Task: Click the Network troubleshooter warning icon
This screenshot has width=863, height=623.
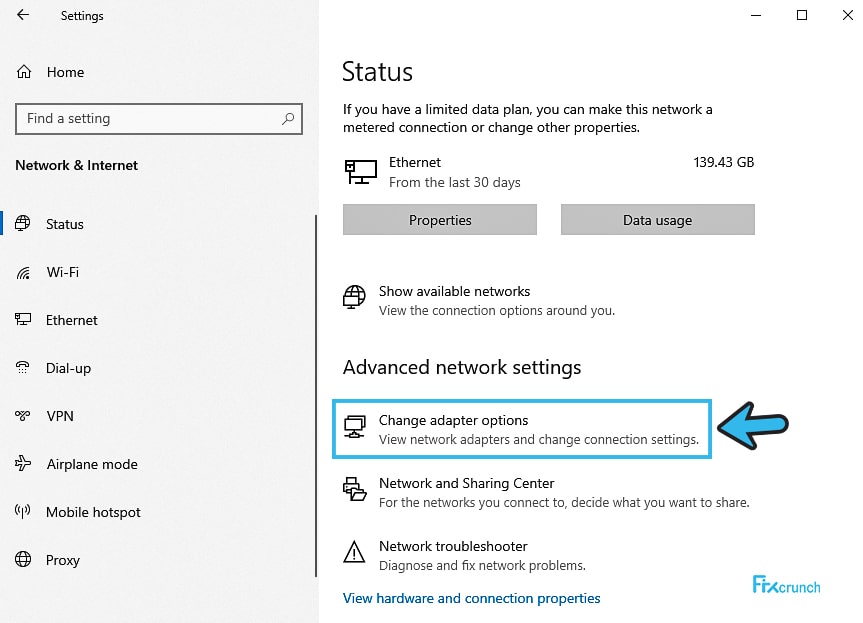Action: (354, 552)
